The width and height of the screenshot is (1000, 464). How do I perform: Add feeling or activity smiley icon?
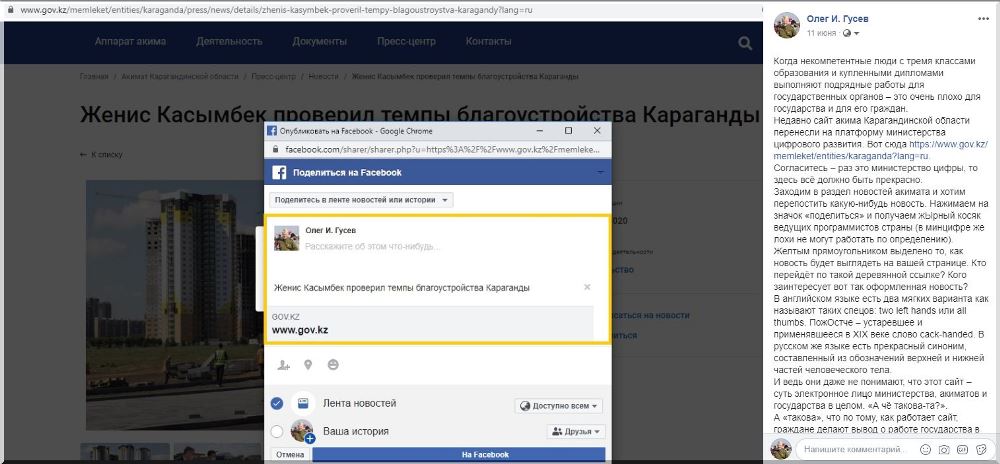[332, 365]
